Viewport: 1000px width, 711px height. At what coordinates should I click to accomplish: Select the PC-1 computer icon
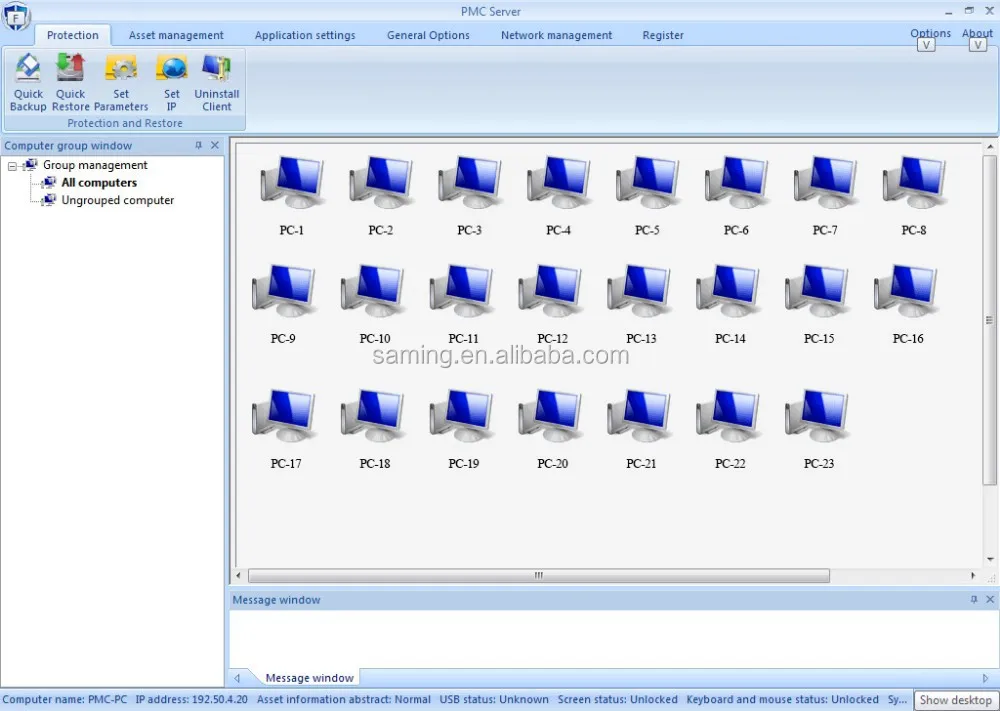coord(292,184)
